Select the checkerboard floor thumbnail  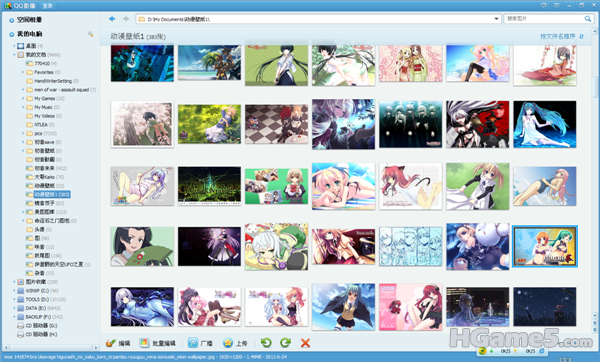[x=276, y=124]
